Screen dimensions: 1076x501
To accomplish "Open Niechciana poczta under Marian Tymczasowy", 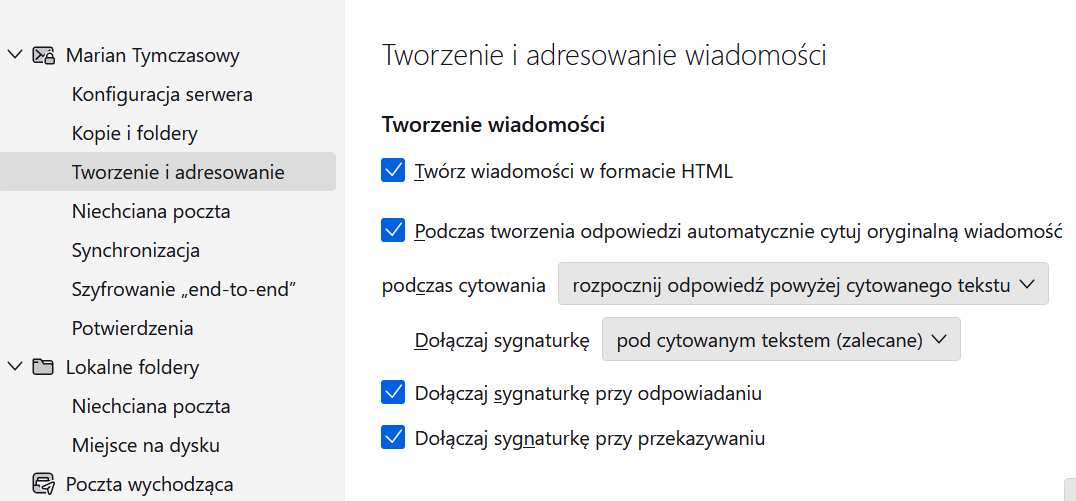I will click(151, 211).
